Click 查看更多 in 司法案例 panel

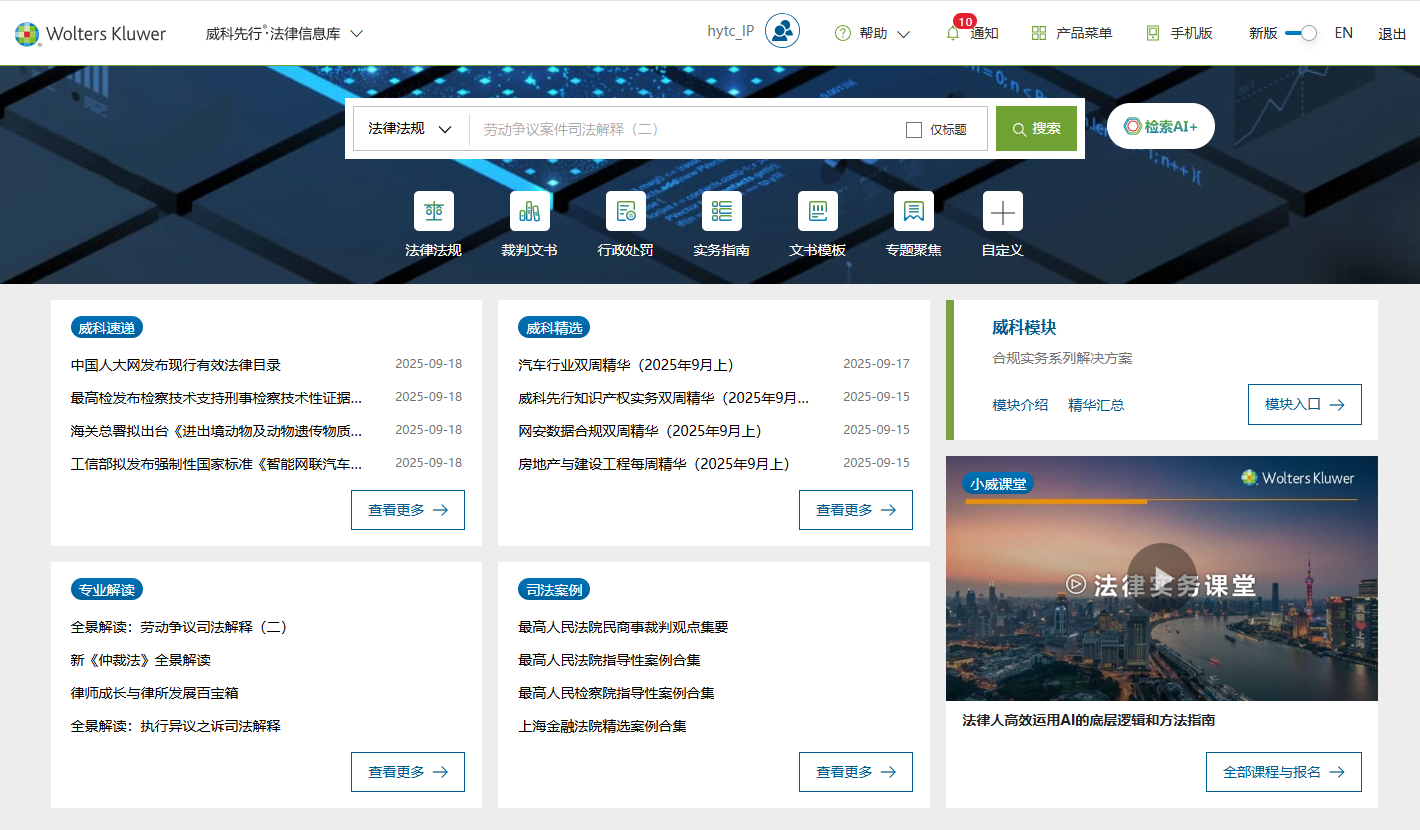856,772
